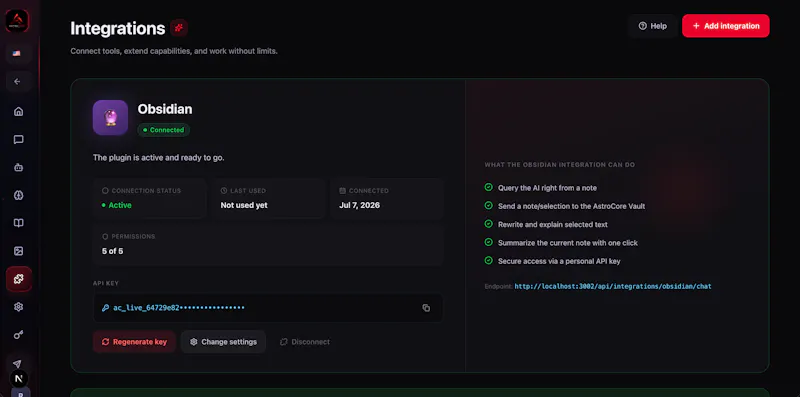
Task: Click the Regenerate key button
Action: 134,342
